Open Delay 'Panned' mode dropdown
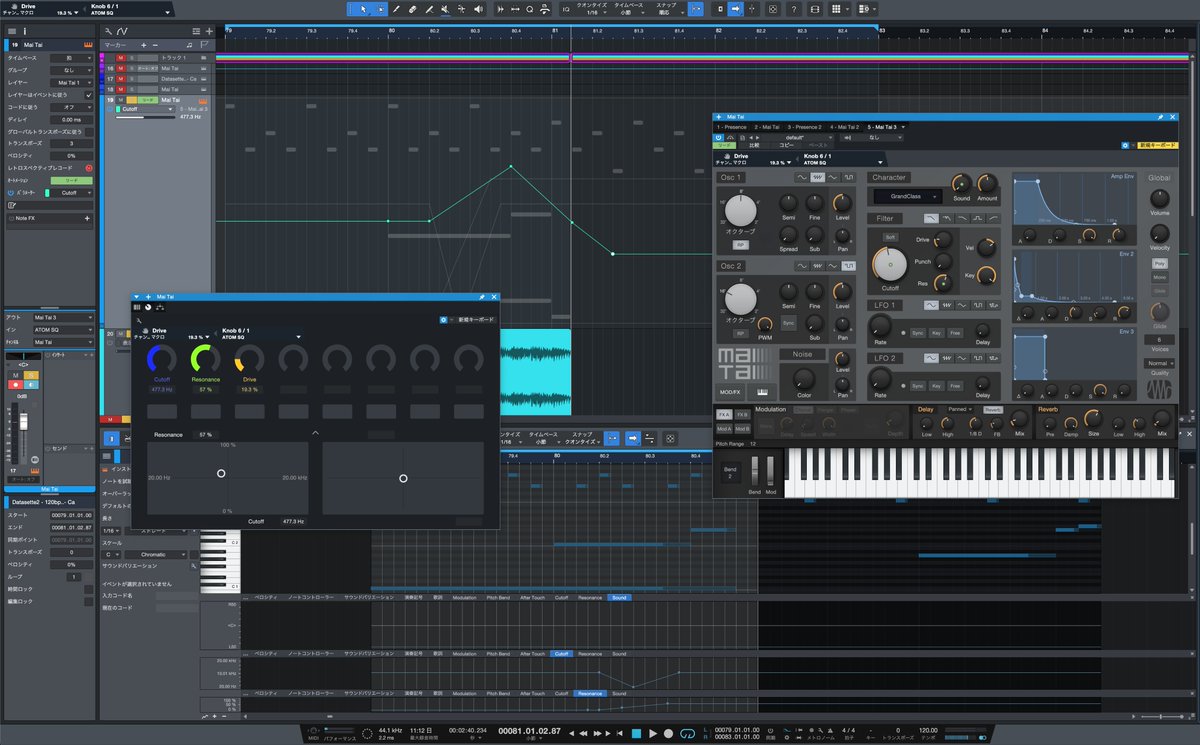Image resolution: width=1200 pixels, height=745 pixels. 961,409
